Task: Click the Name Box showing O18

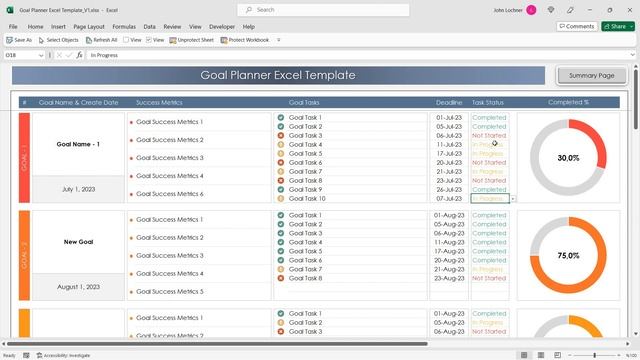Action: point(20,55)
